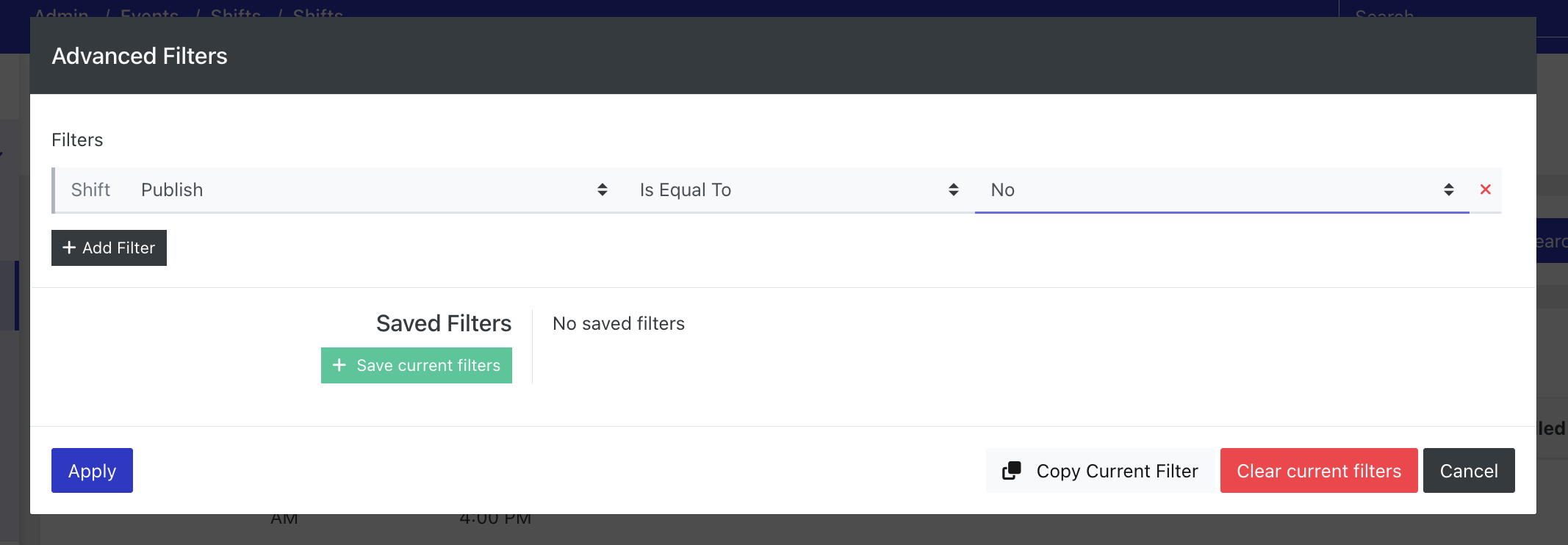Expand the Is Equal To operator dropdown
The image size is (1568, 545).
[799, 190]
